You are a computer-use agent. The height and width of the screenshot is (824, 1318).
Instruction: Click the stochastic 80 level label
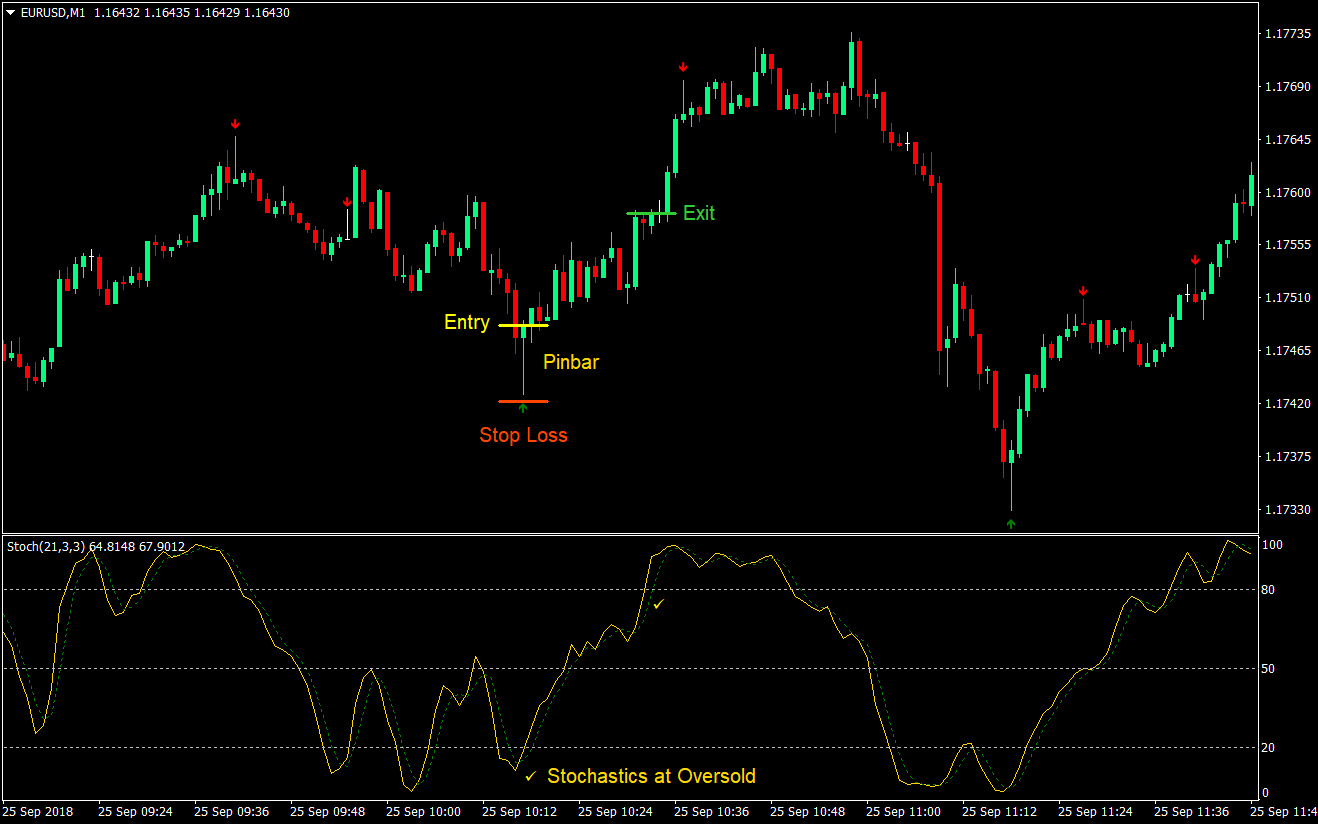click(1269, 590)
